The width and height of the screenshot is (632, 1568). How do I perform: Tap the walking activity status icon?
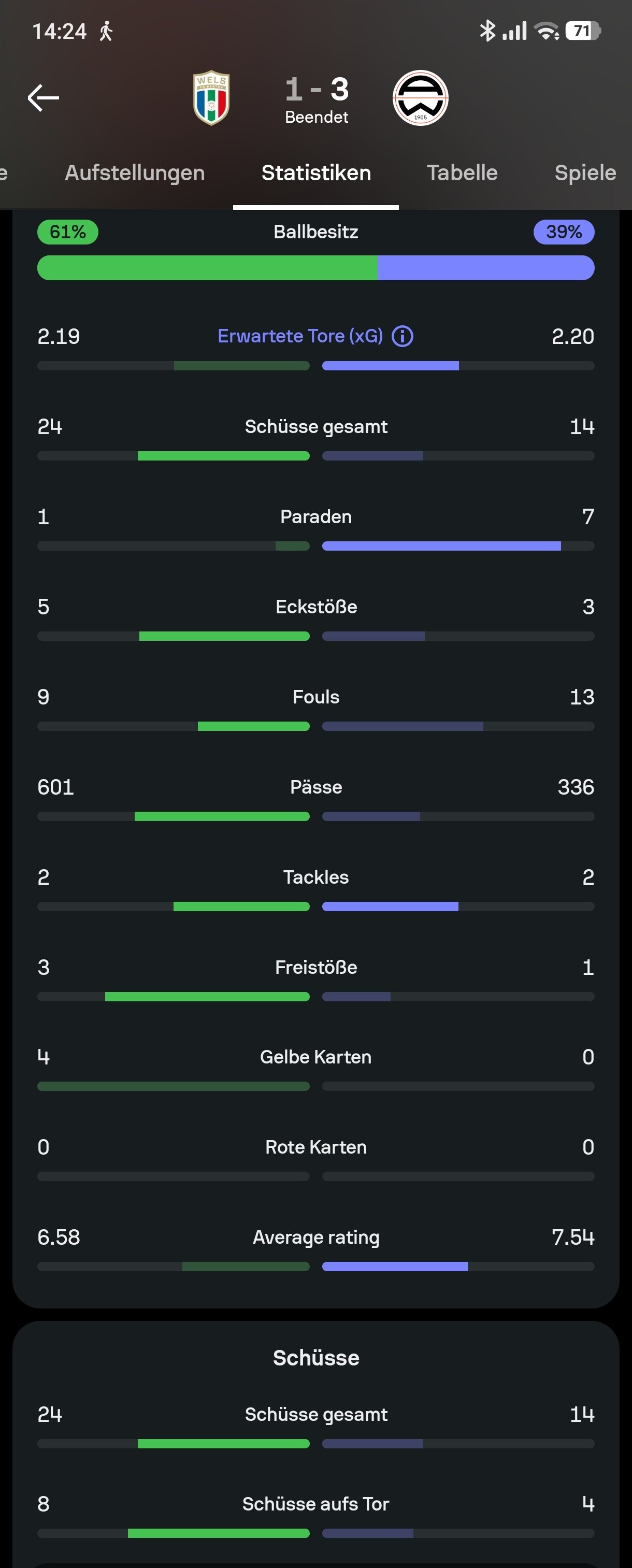click(x=106, y=31)
